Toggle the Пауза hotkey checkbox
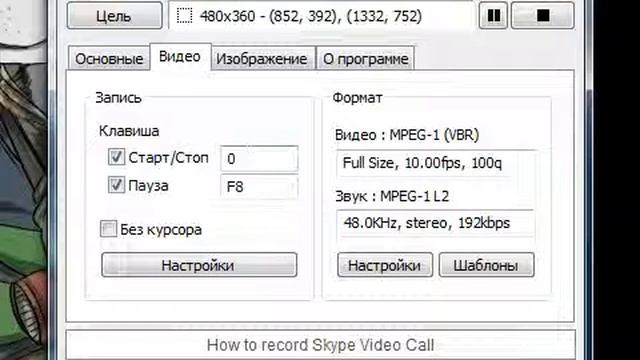 [116, 185]
